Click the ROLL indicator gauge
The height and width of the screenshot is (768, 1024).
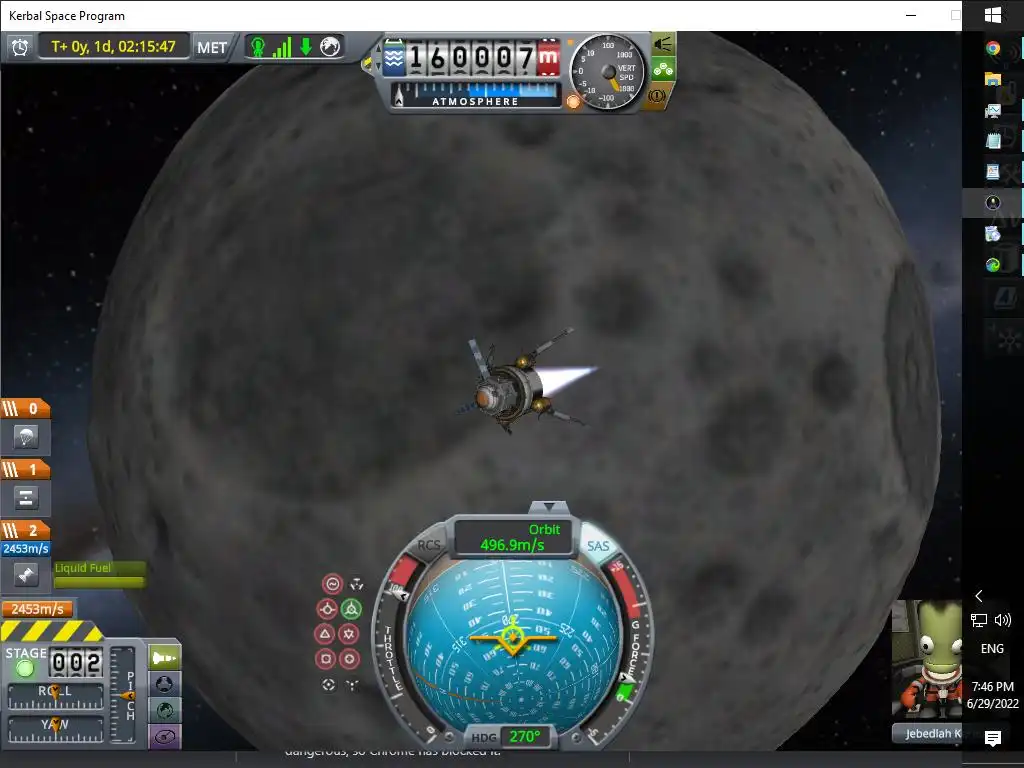point(56,697)
